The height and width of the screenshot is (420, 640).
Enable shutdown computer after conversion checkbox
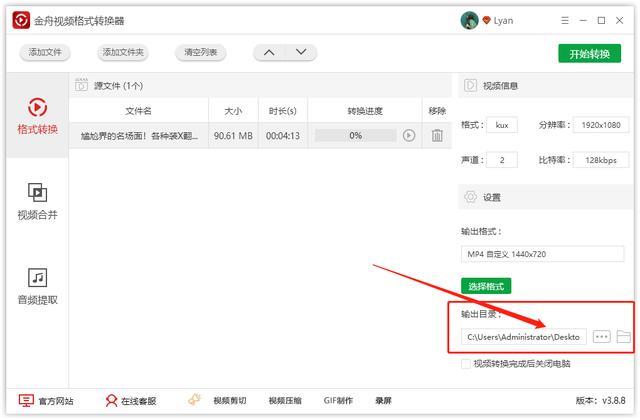(466, 364)
